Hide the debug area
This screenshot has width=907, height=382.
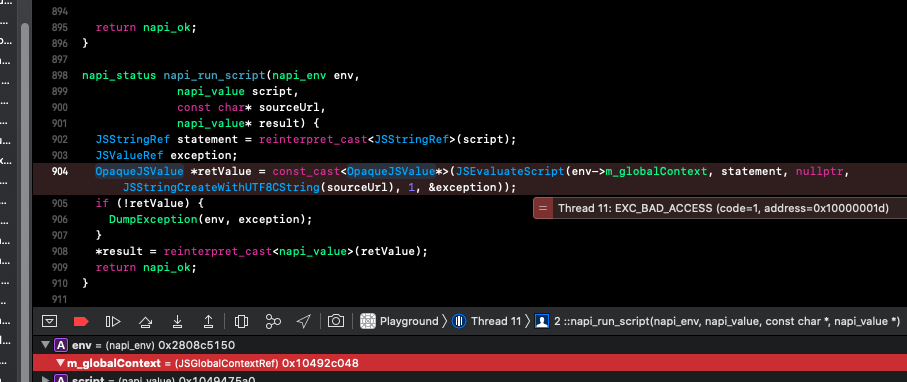[x=50, y=321]
